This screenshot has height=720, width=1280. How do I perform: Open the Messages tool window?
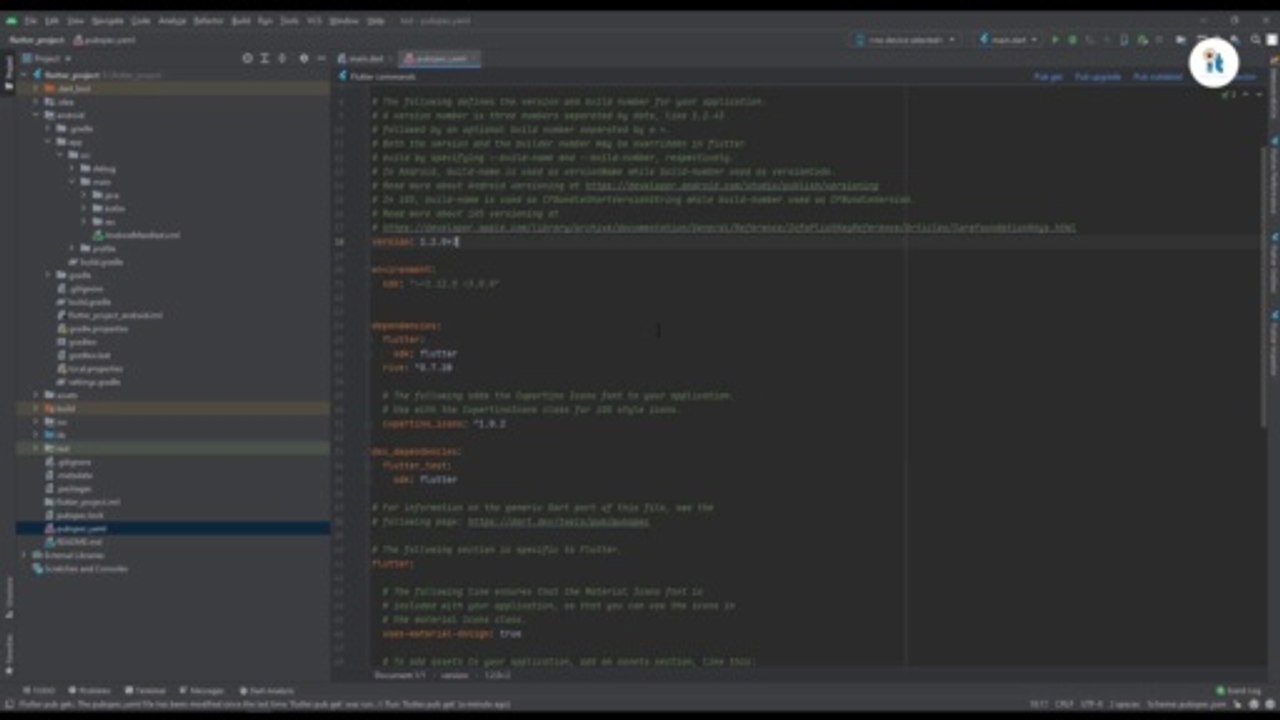click(202, 691)
